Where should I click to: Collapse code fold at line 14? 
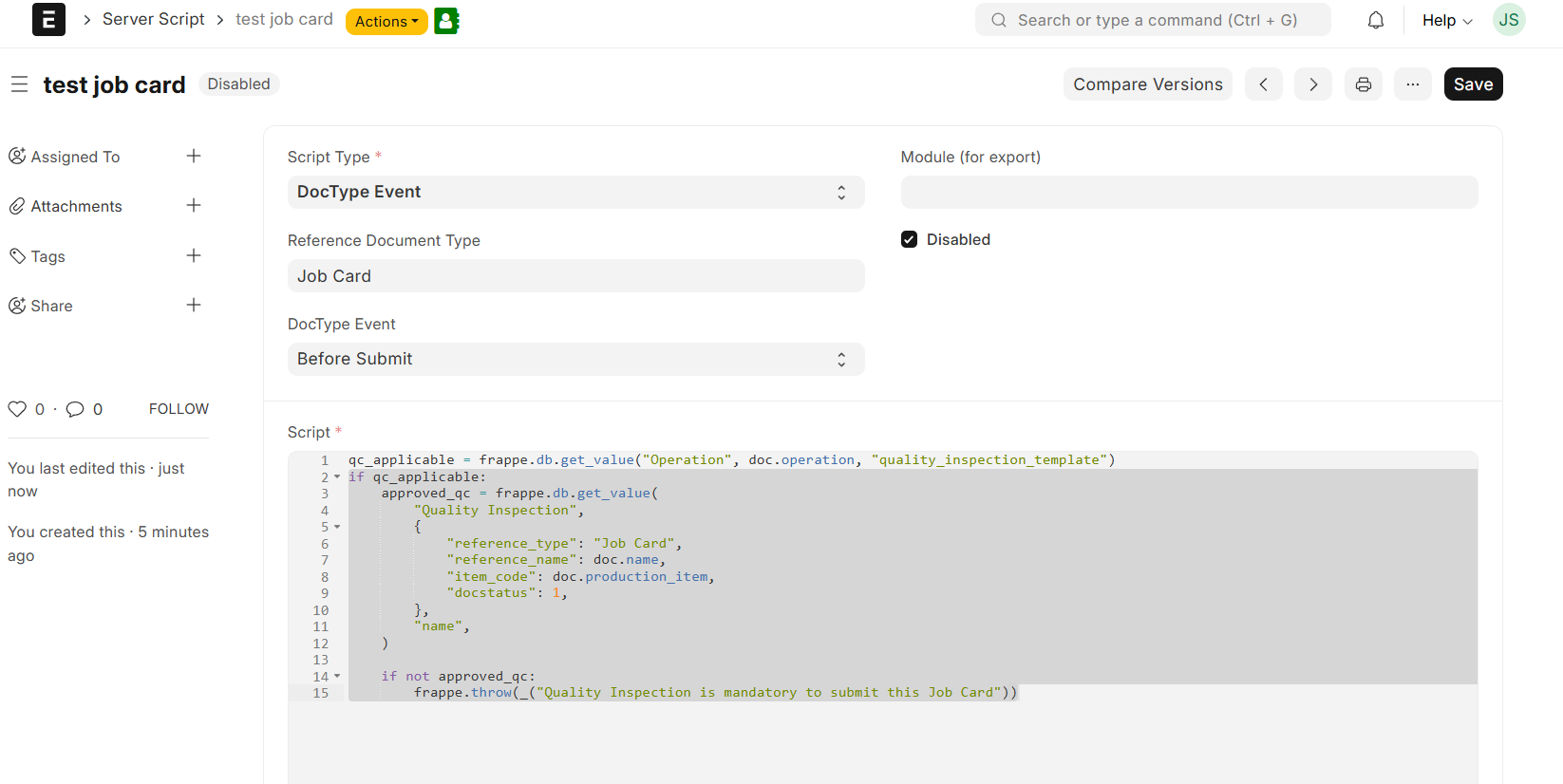[337, 677]
